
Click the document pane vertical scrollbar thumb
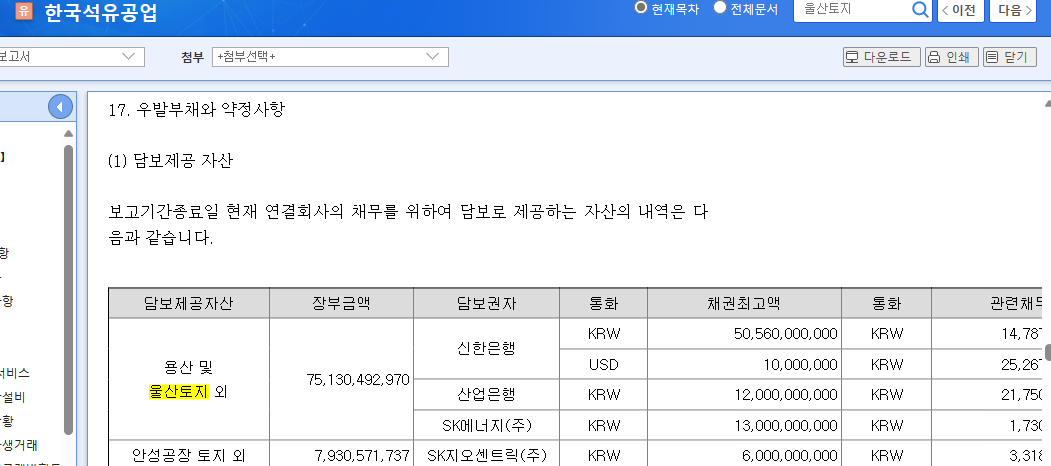[x=1047, y=352]
